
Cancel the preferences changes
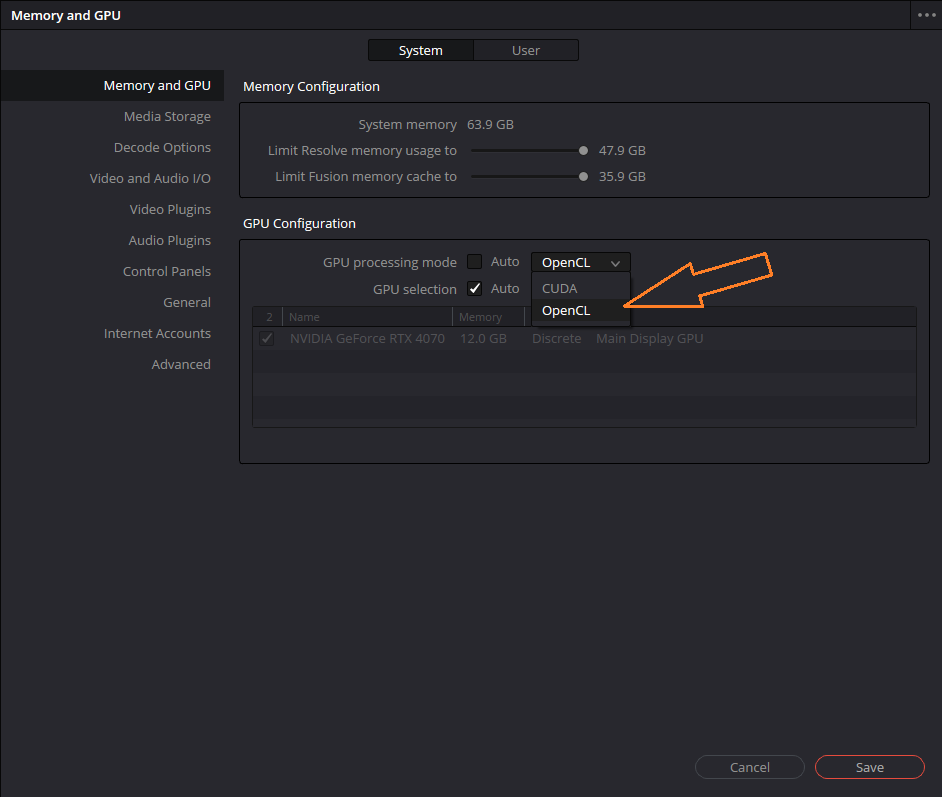coord(749,767)
